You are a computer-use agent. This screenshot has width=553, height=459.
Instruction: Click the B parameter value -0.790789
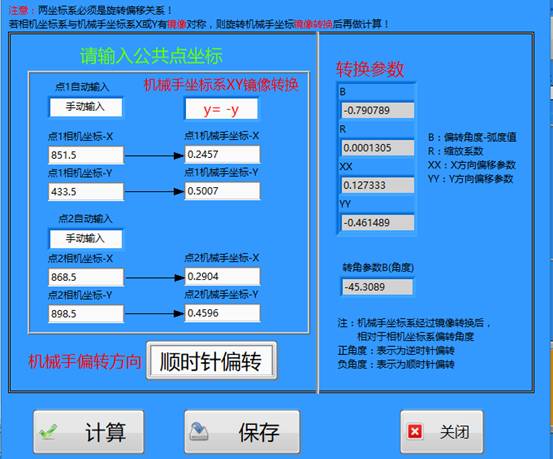point(377,110)
